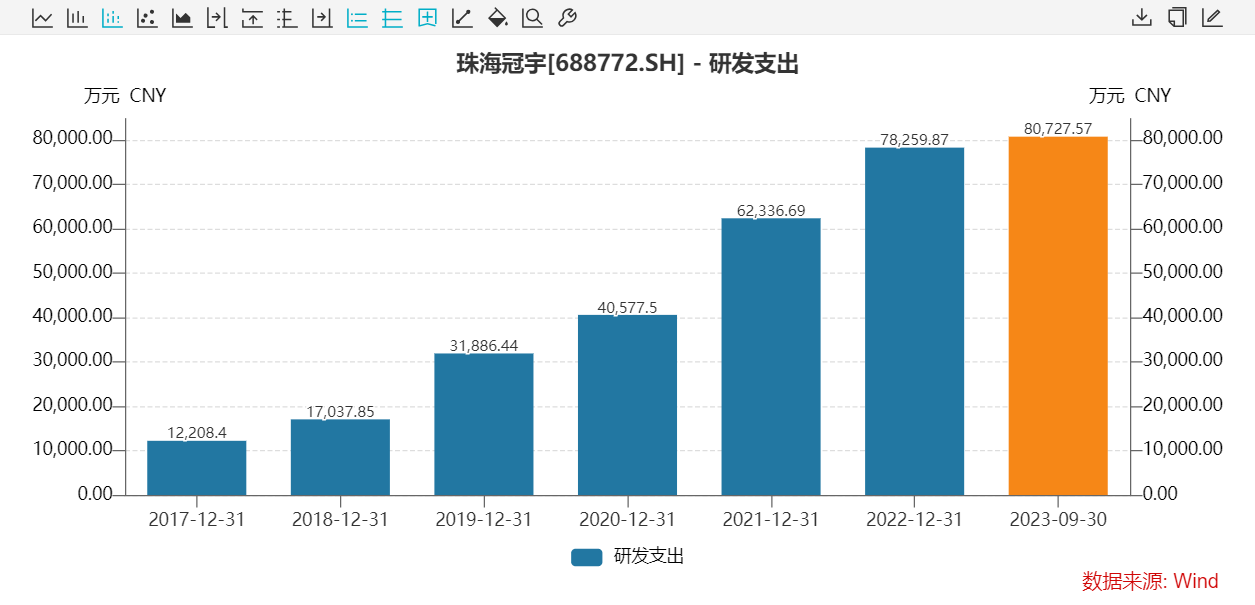The width and height of the screenshot is (1255, 605).
Task: Toggle the 研发支出 legend series
Action: pos(628,557)
